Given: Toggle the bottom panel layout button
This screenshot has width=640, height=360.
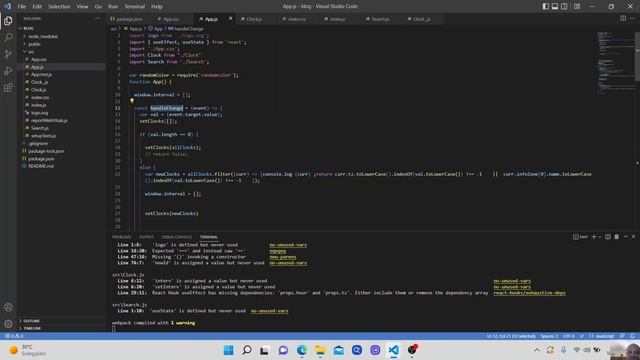Looking at the screenshot, I should click(x=555, y=6).
